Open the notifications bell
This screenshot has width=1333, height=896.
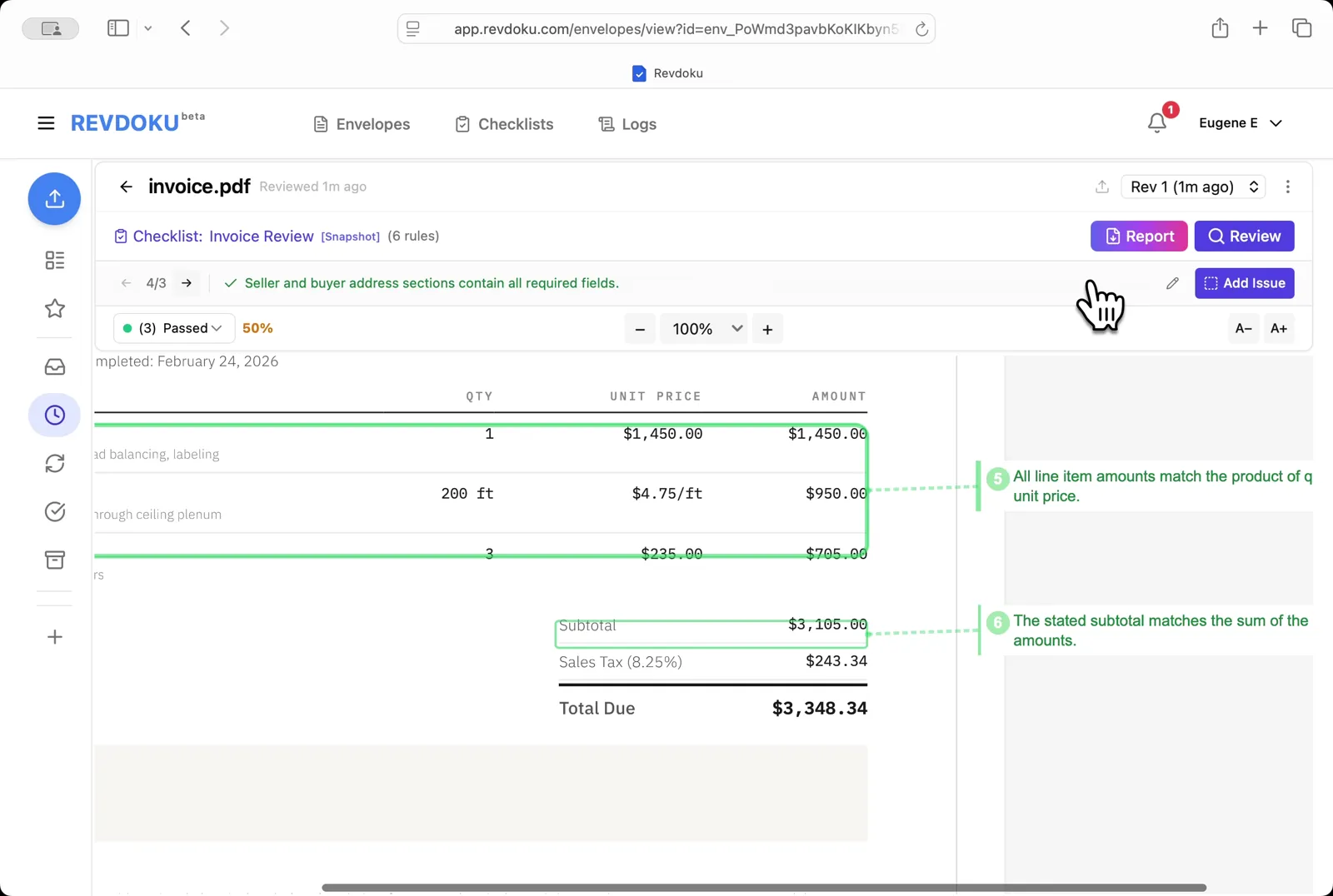coord(1156,123)
